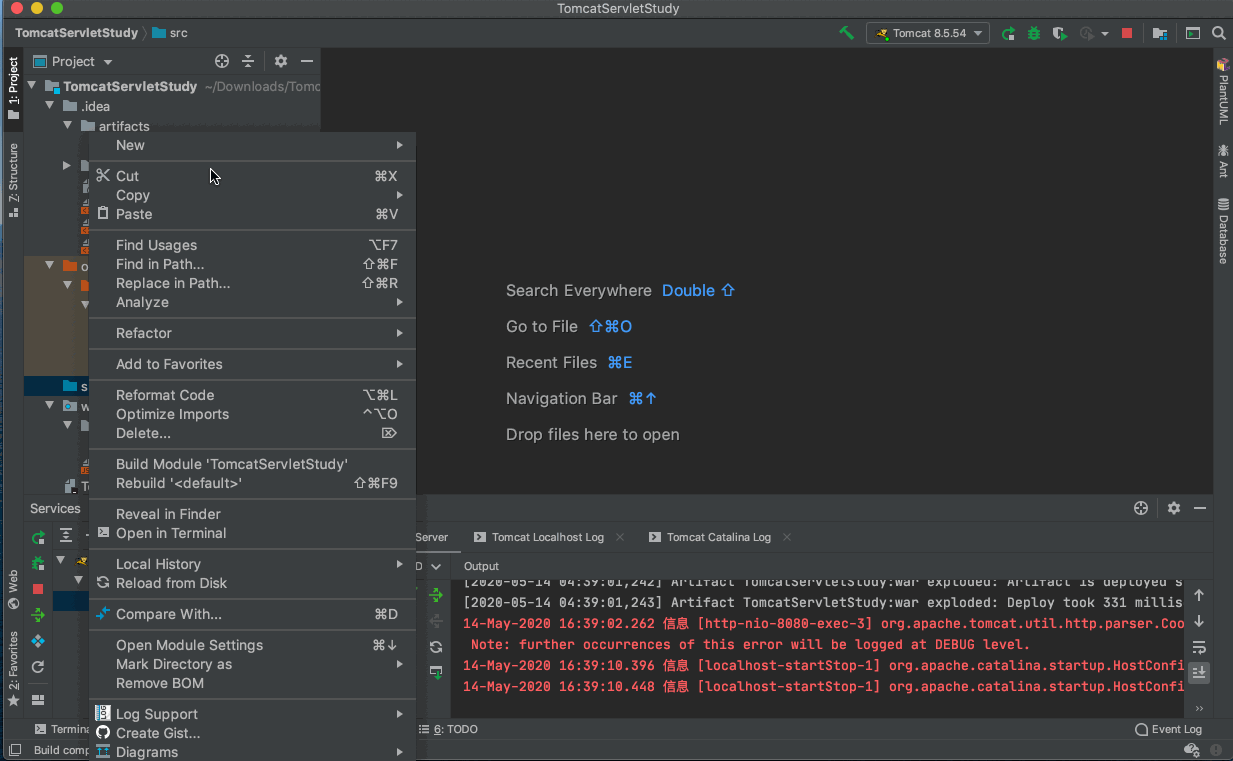This screenshot has height=761, width=1233.
Task: Click the green Debug bug icon in toolbar
Action: click(x=1034, y=33)
